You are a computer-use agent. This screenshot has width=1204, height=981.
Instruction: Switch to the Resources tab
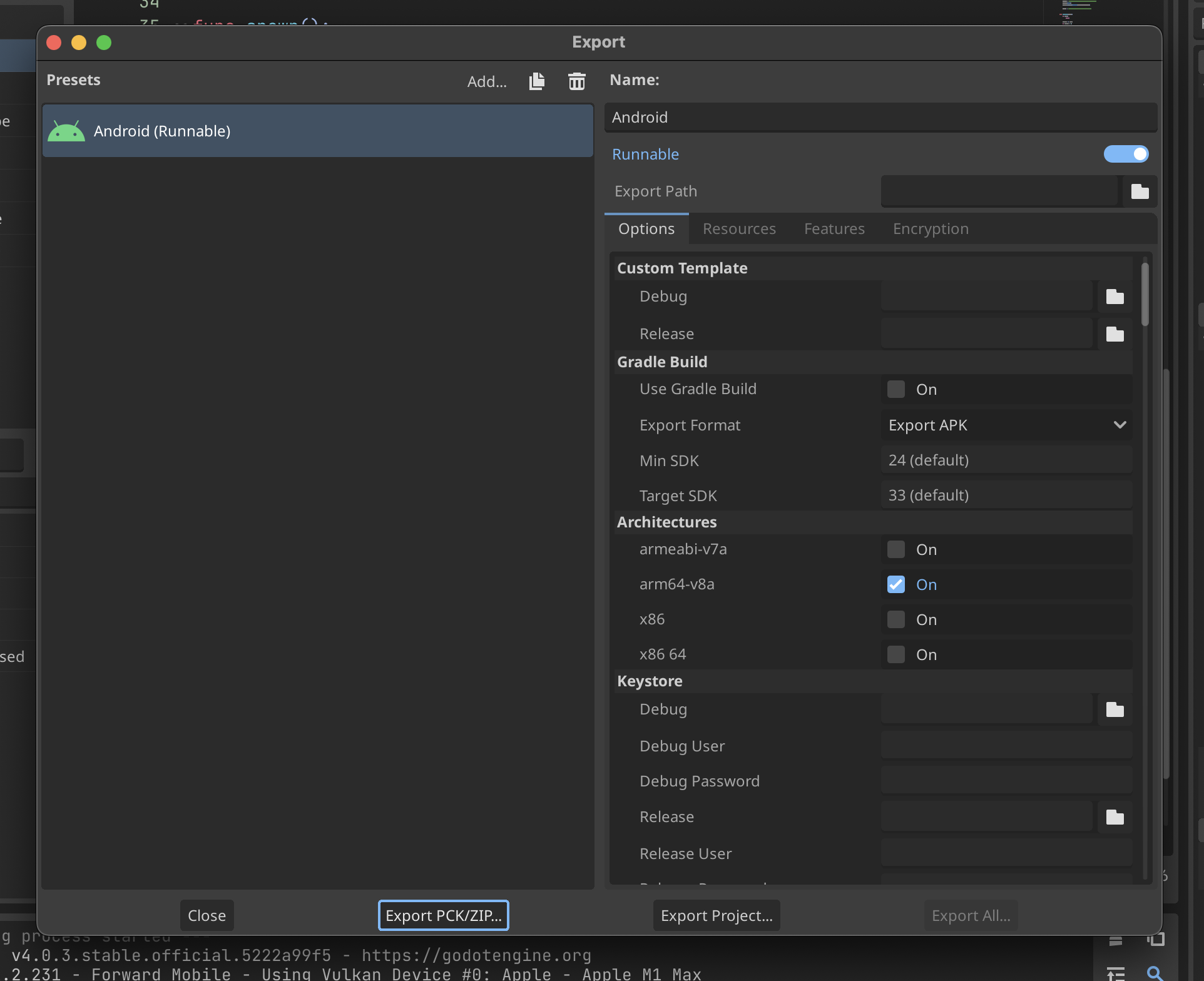point(739,229)
